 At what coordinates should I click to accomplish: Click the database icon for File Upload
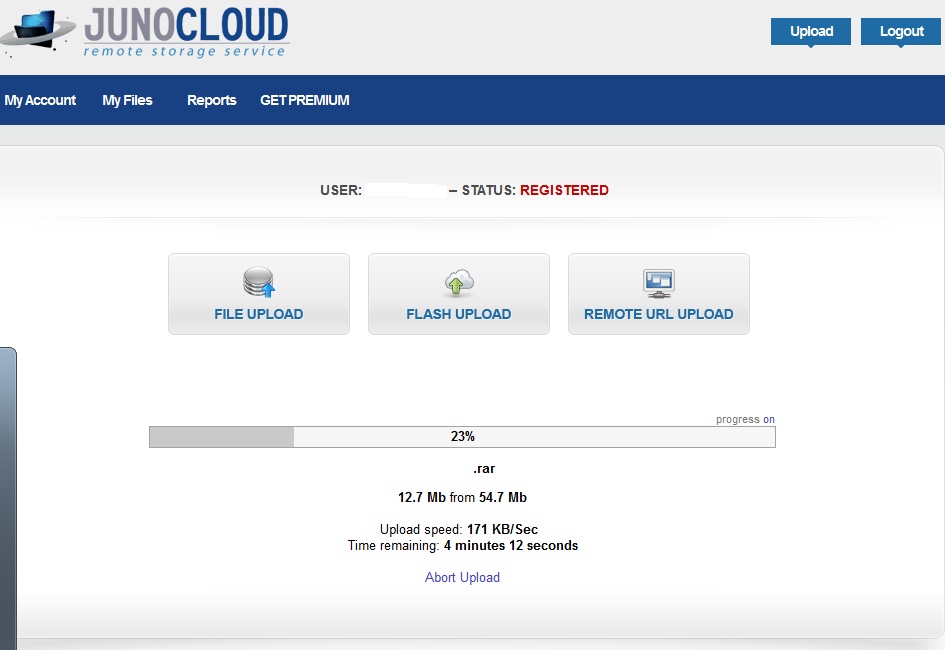pyautogui.click(x=259, y=283)
